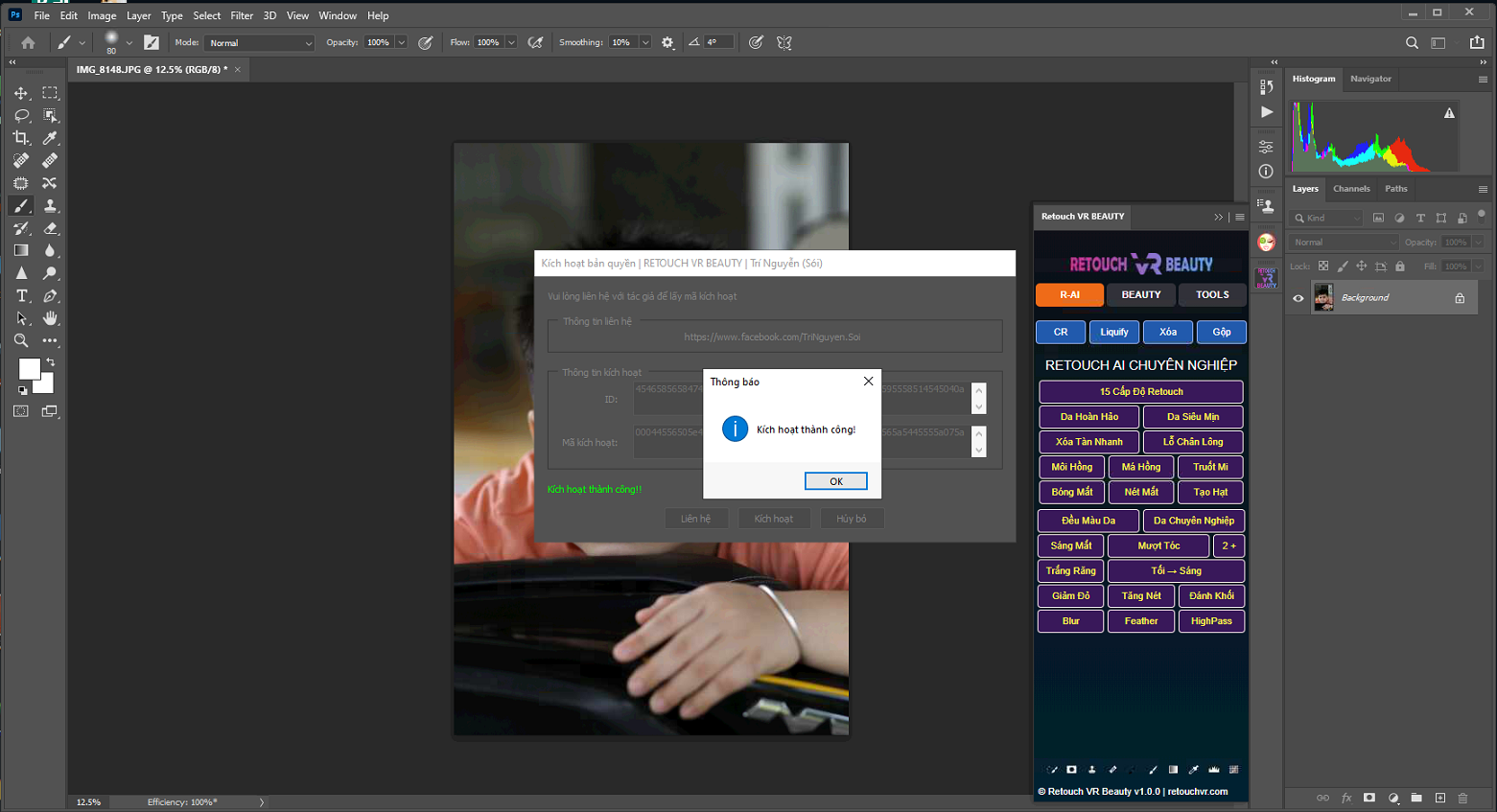Open the Info panel icon

1266,172
